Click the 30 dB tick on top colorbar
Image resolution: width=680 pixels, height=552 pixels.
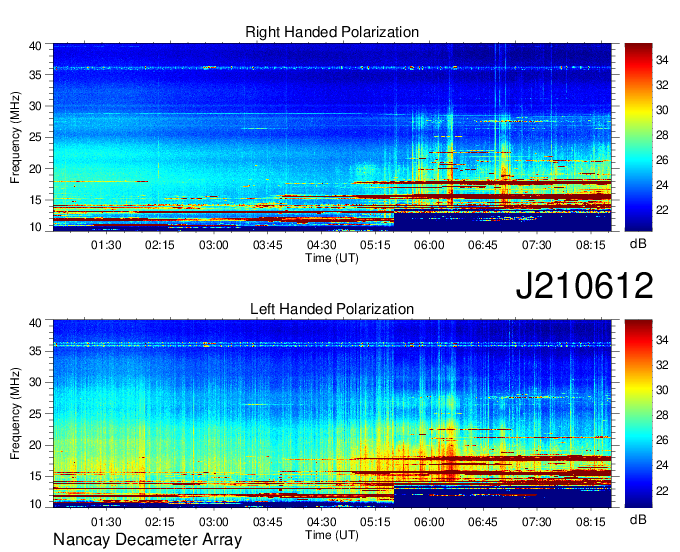662,110
